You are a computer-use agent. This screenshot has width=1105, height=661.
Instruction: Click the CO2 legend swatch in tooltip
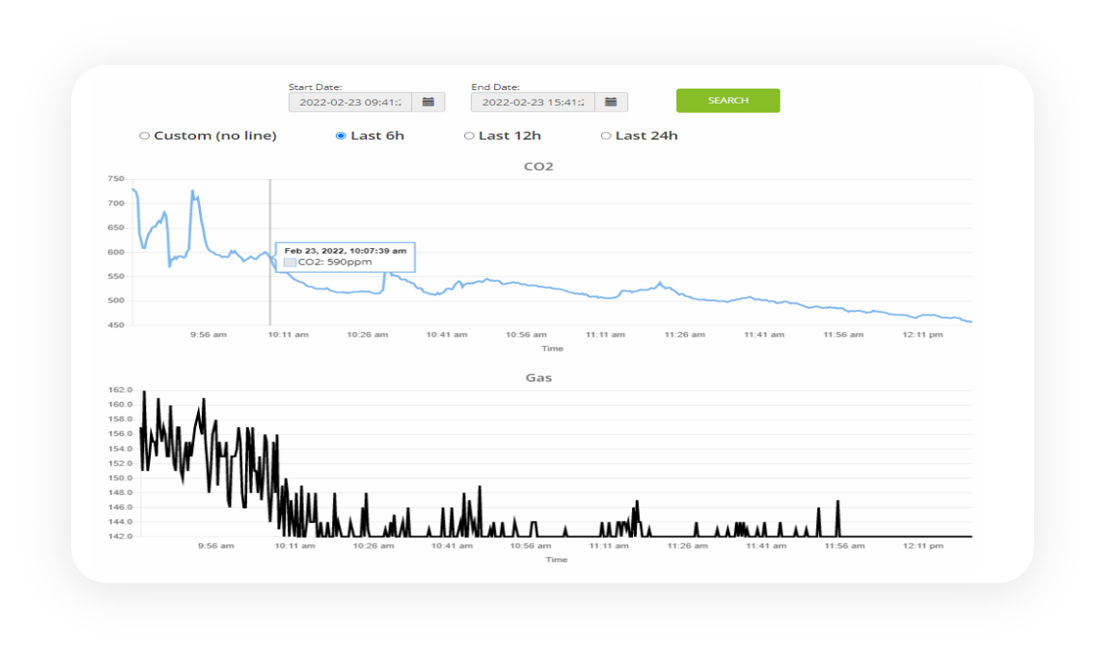(x=290, y=262)
